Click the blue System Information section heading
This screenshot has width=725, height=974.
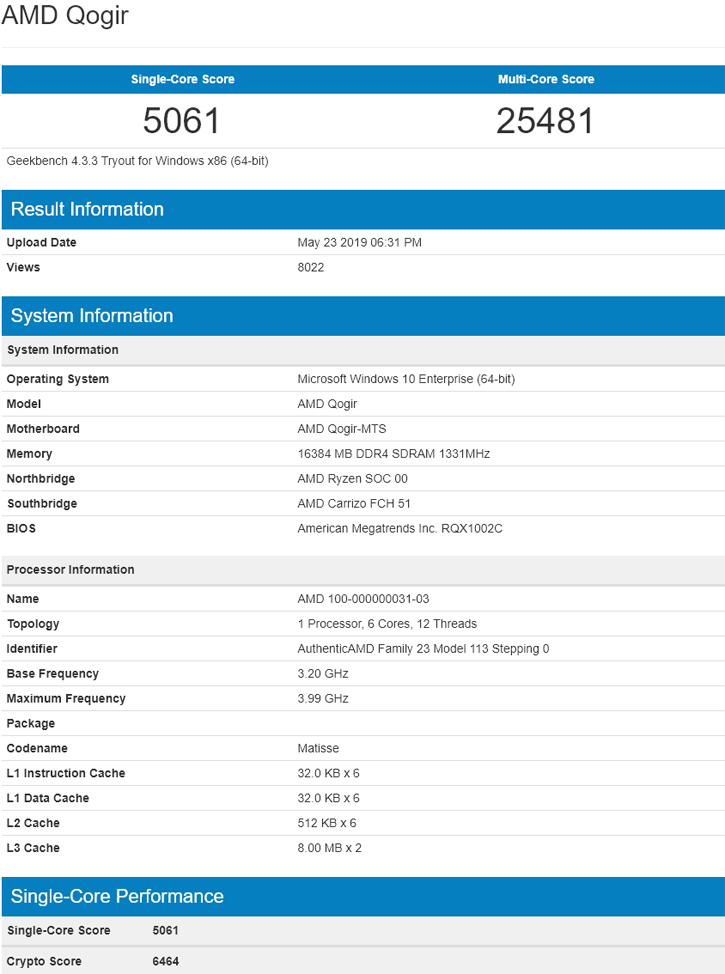click(x=92, y=316)
